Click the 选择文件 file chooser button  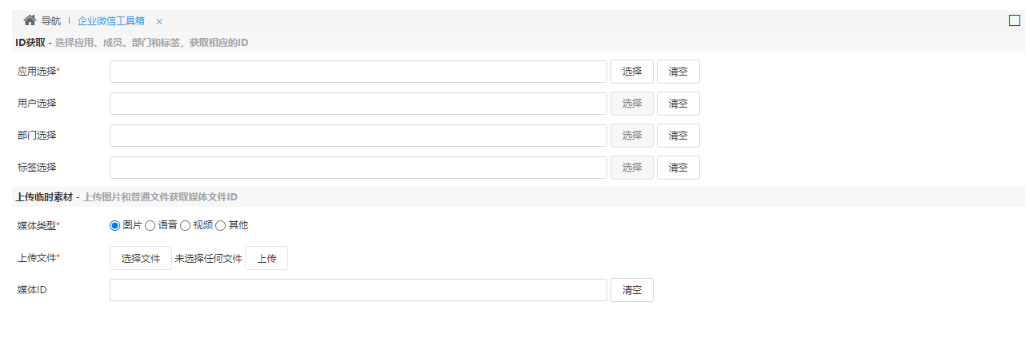141,259
